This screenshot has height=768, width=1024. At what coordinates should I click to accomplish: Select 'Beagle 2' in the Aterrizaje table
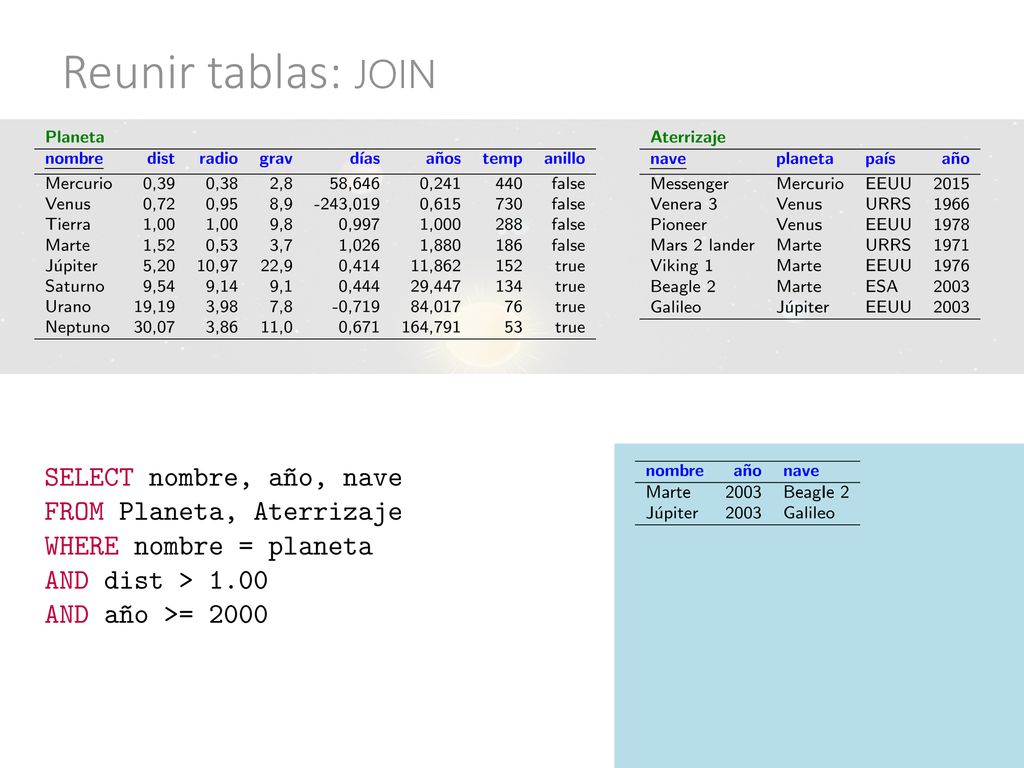(682, 287)
